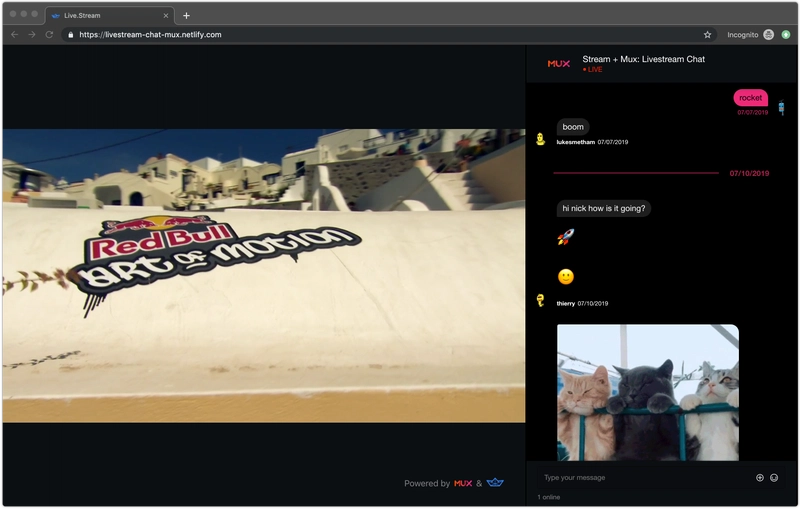Click the Type your message input field

click(645, 478)
